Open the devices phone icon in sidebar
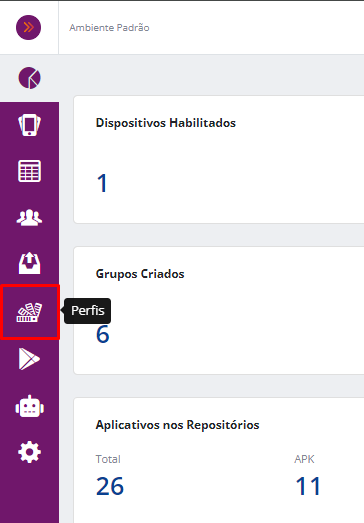The width and height of the screenshot is (364, 523). (x=29, y=125)
